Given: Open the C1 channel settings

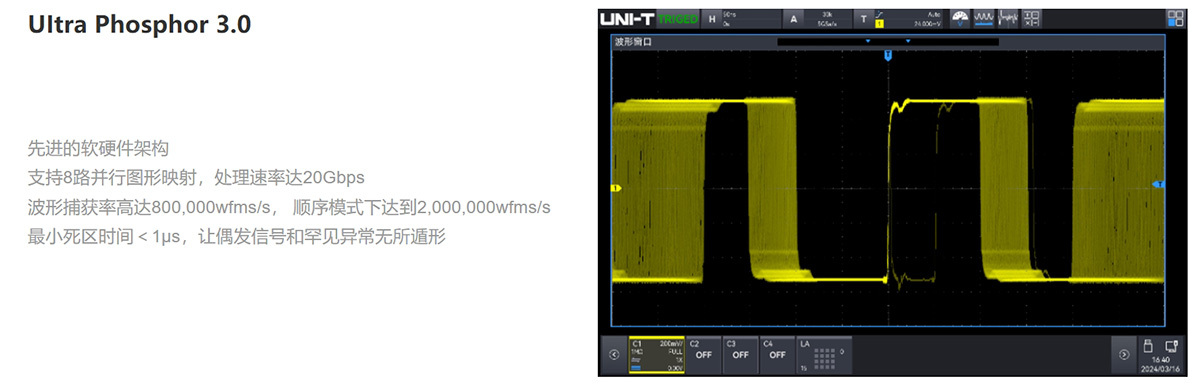Looking at the screenshot, I should coord(655,354).
